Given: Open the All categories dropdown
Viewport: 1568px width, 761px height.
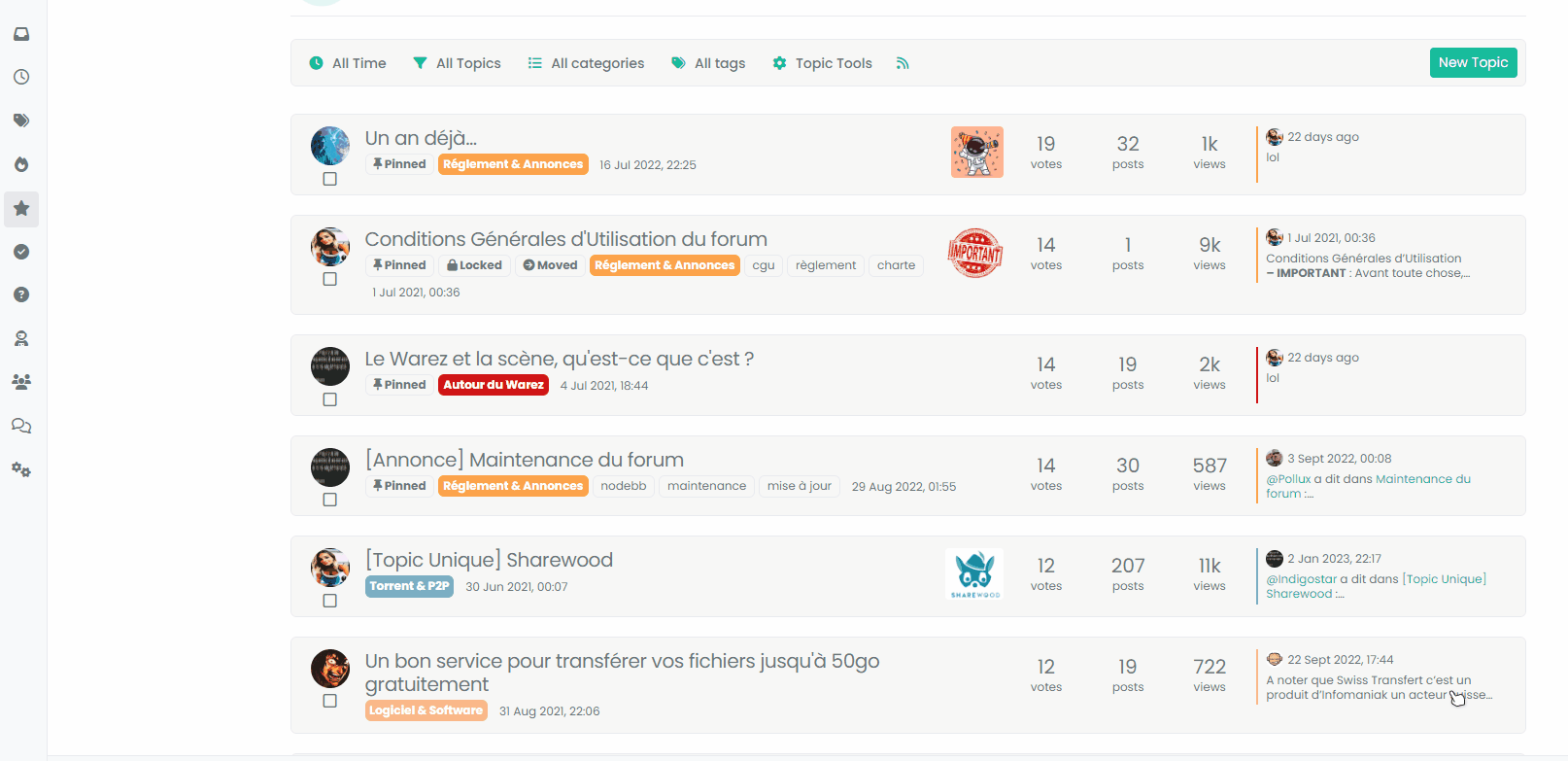Looking at the screenshot, I should tap(586, 63).
